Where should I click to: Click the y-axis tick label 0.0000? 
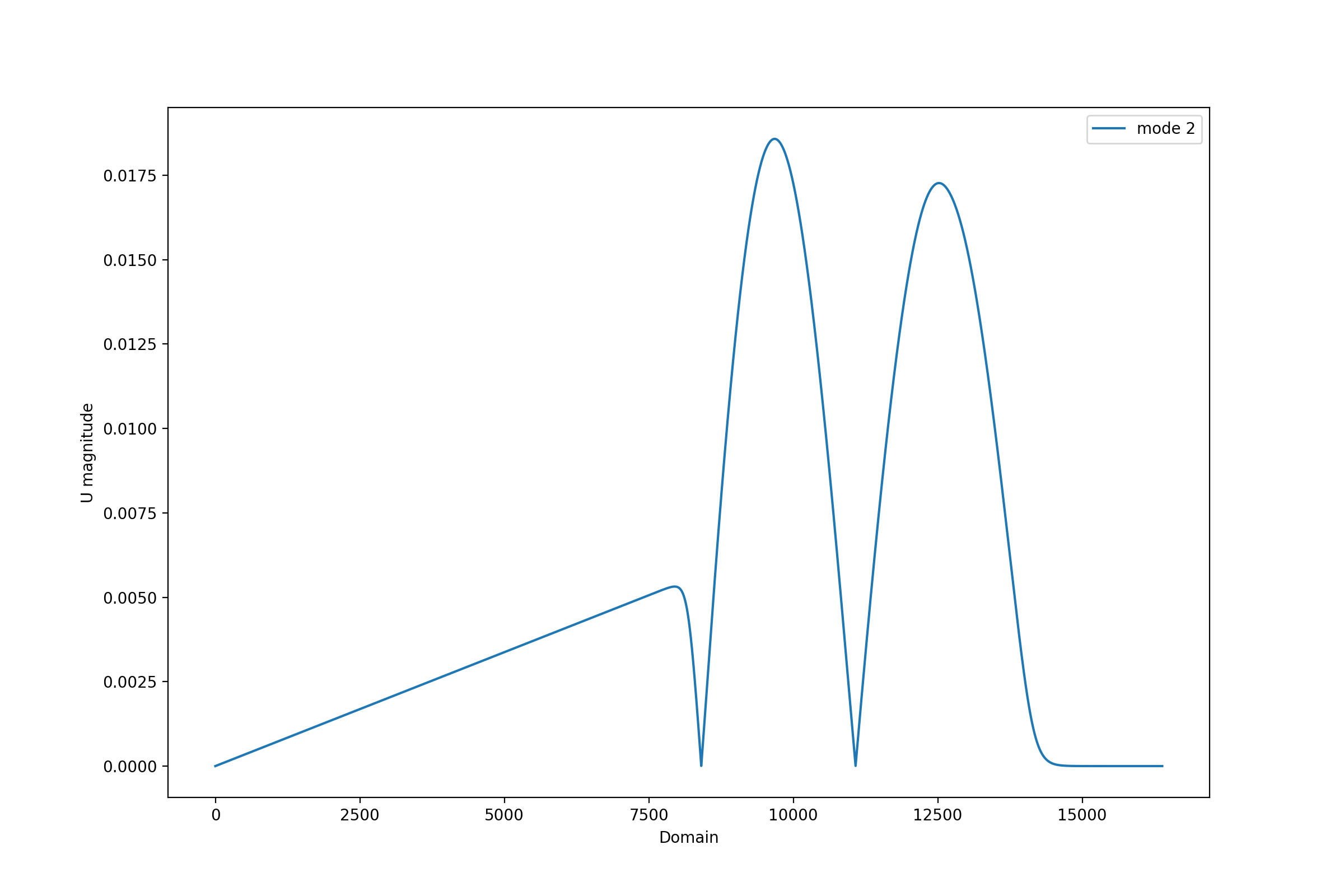coord(130,767)
